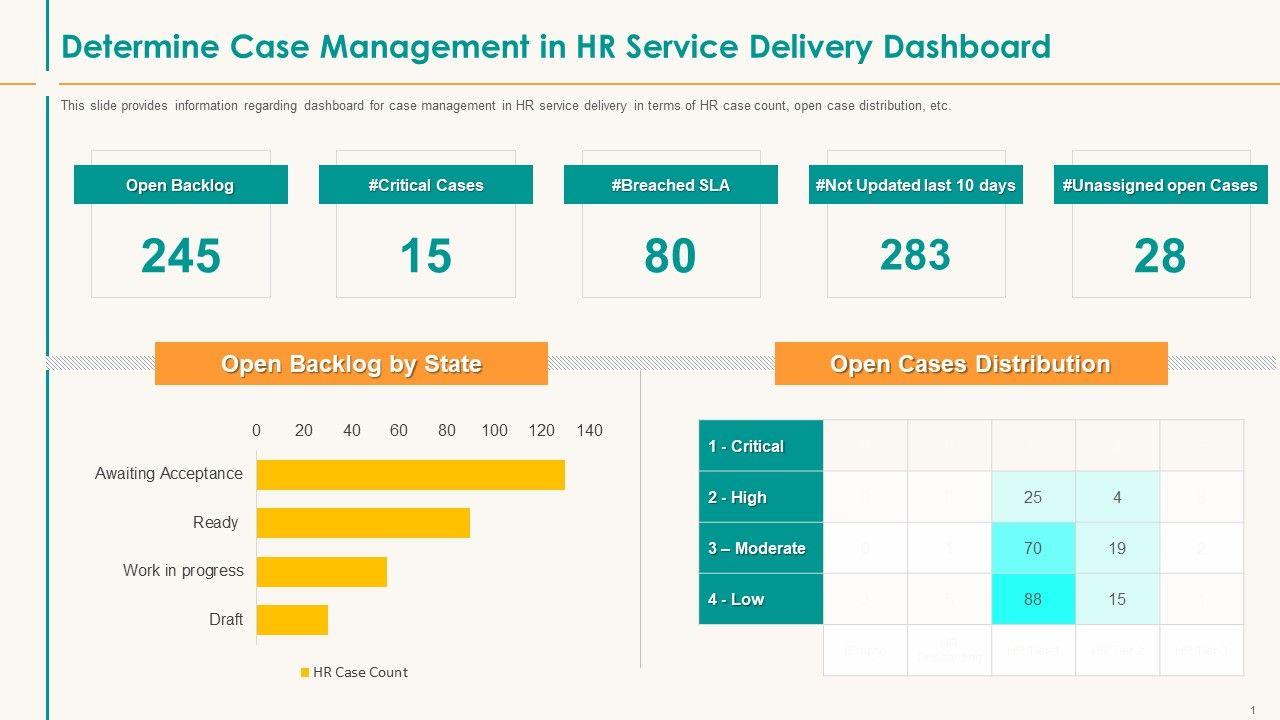1280x720 pixels.
Task: Select the 2 - High row header
Action: pyautogui.click(x=760, y=497)
